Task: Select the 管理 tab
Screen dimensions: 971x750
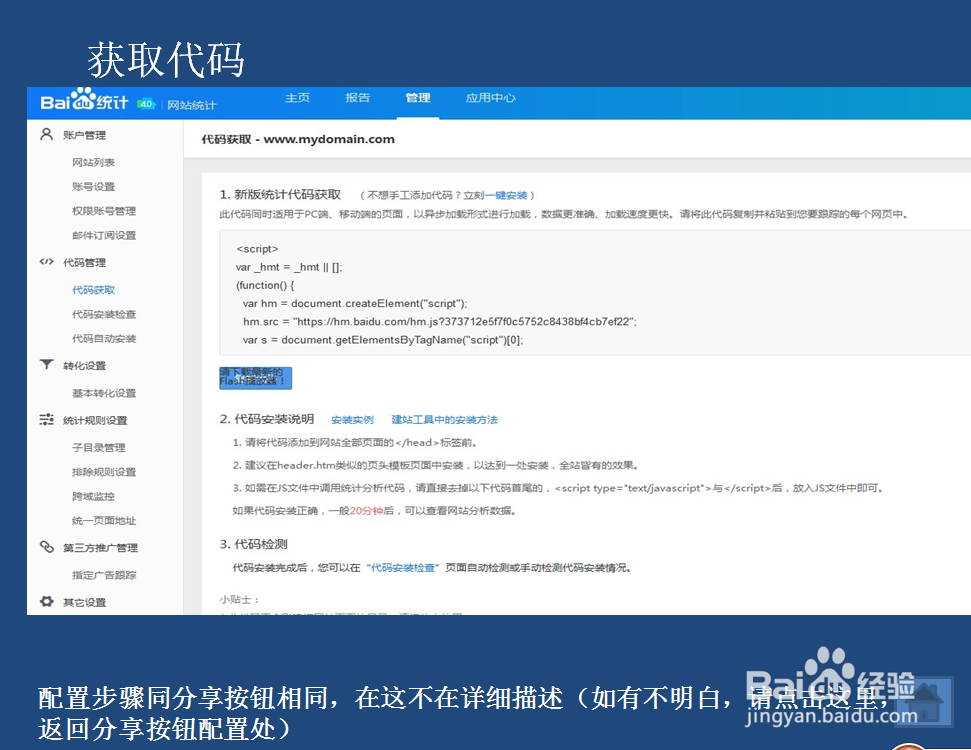Action: [x=417, y=98]
